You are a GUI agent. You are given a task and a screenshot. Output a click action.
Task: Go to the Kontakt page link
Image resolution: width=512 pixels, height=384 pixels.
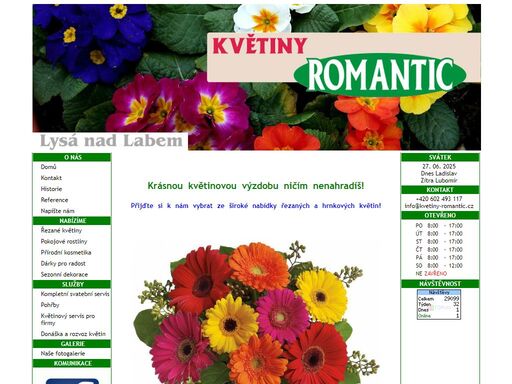[51, 178]
